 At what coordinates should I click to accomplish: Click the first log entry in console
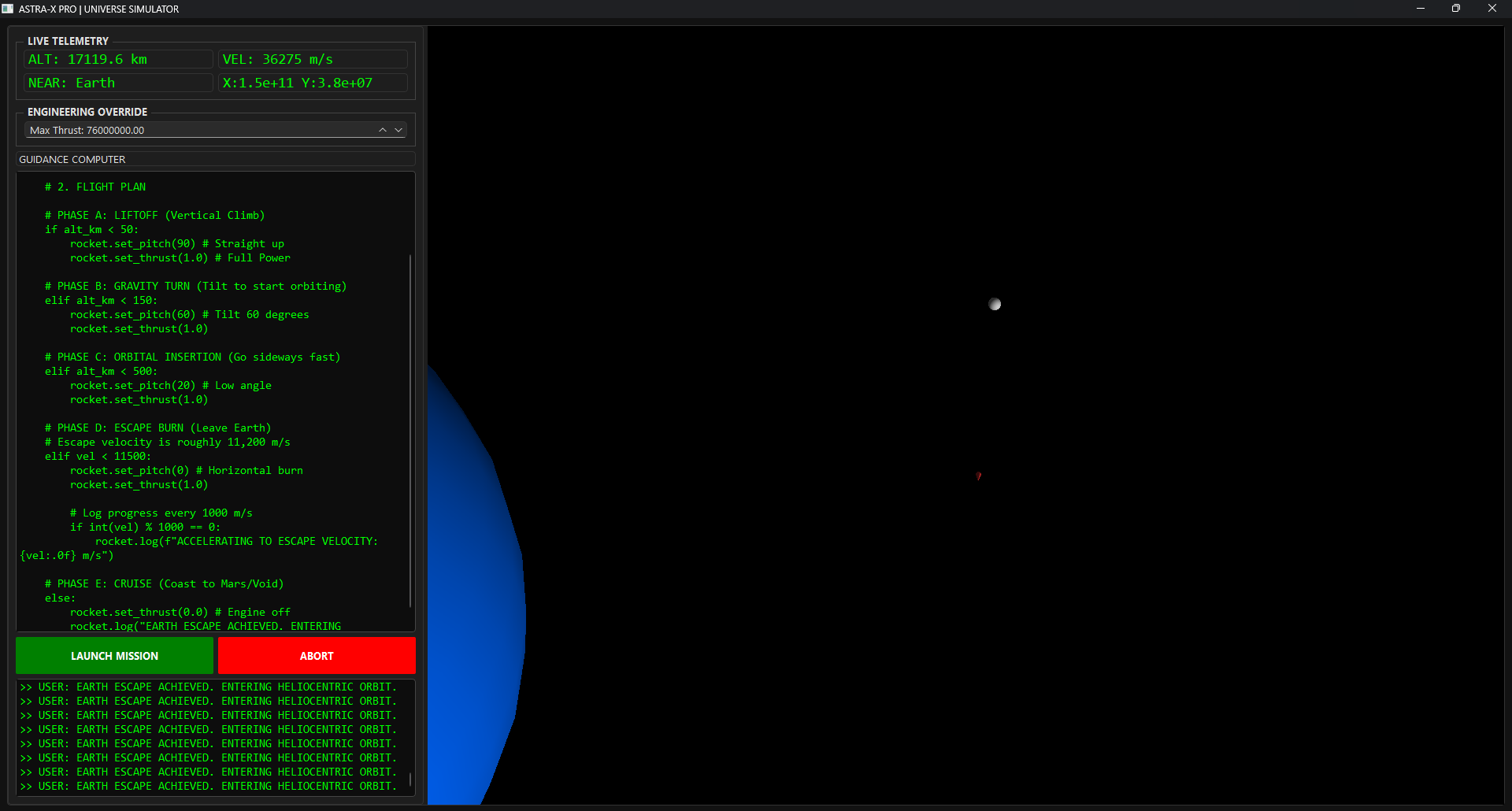coord(209,687)
